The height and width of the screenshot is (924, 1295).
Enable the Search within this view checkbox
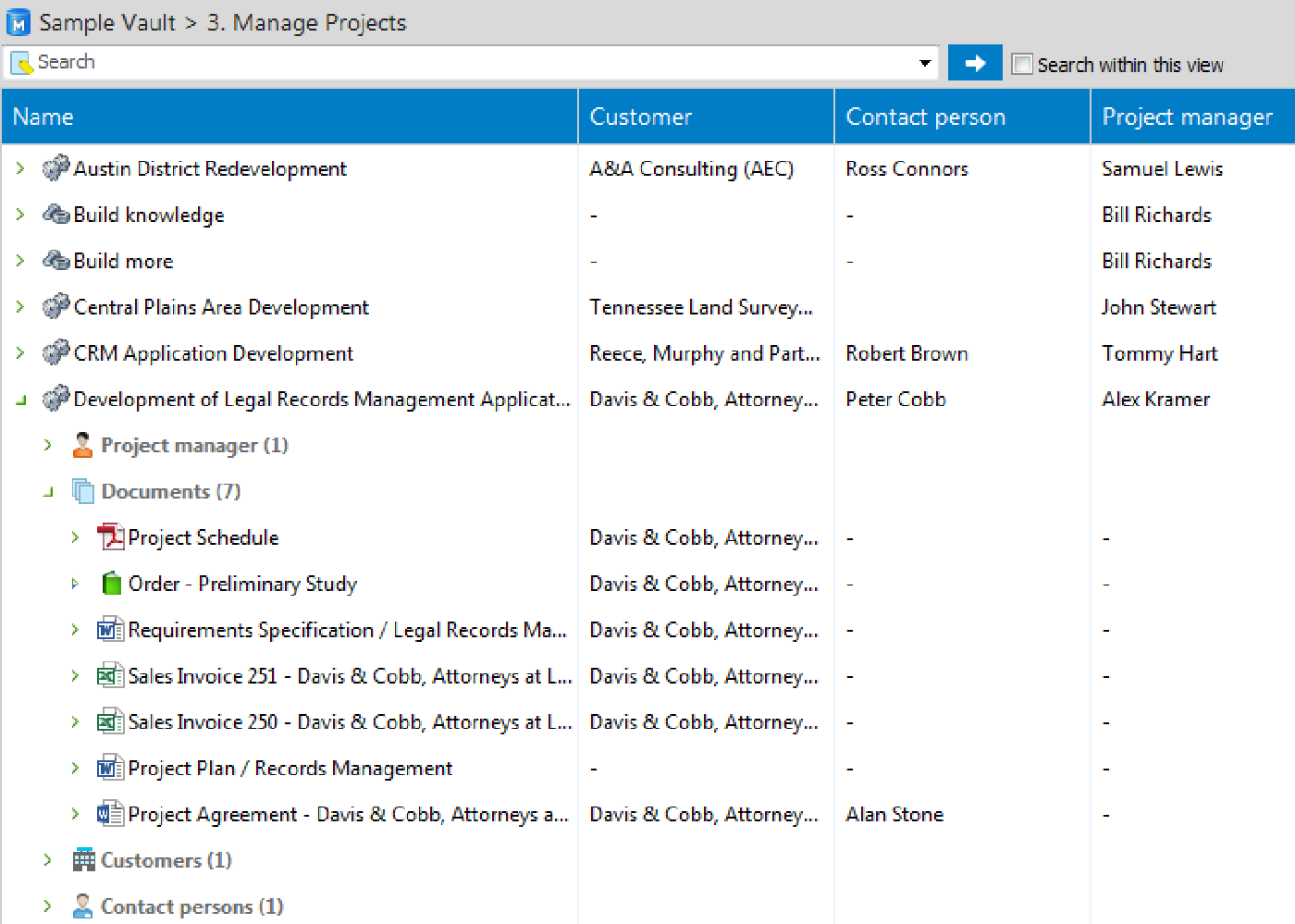(x=1022, y=64)
